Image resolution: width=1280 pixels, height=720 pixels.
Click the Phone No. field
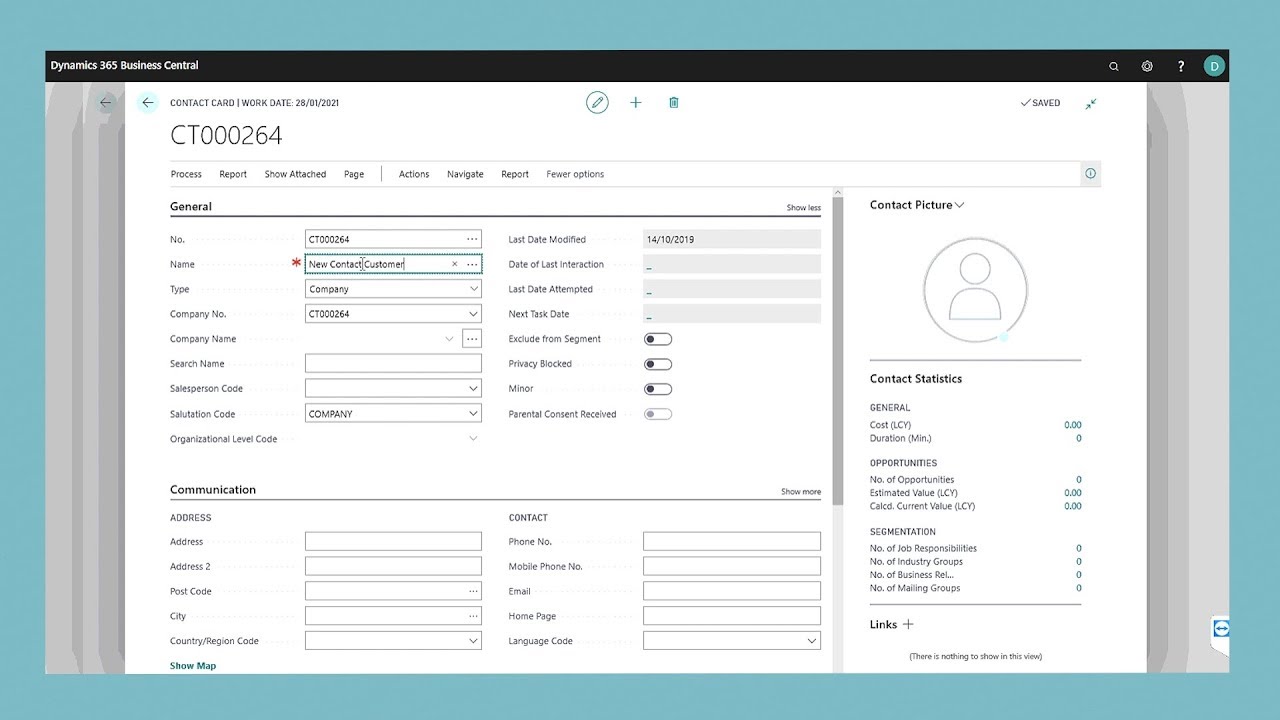[x=732, y=541]
